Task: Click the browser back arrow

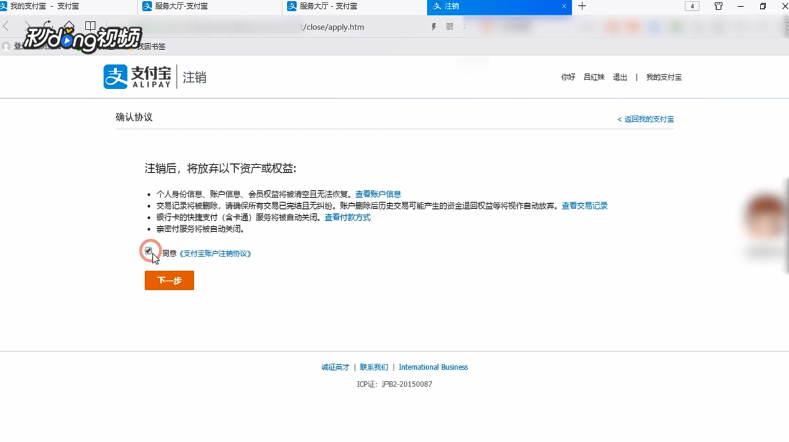Action: [x=7, y=26]
